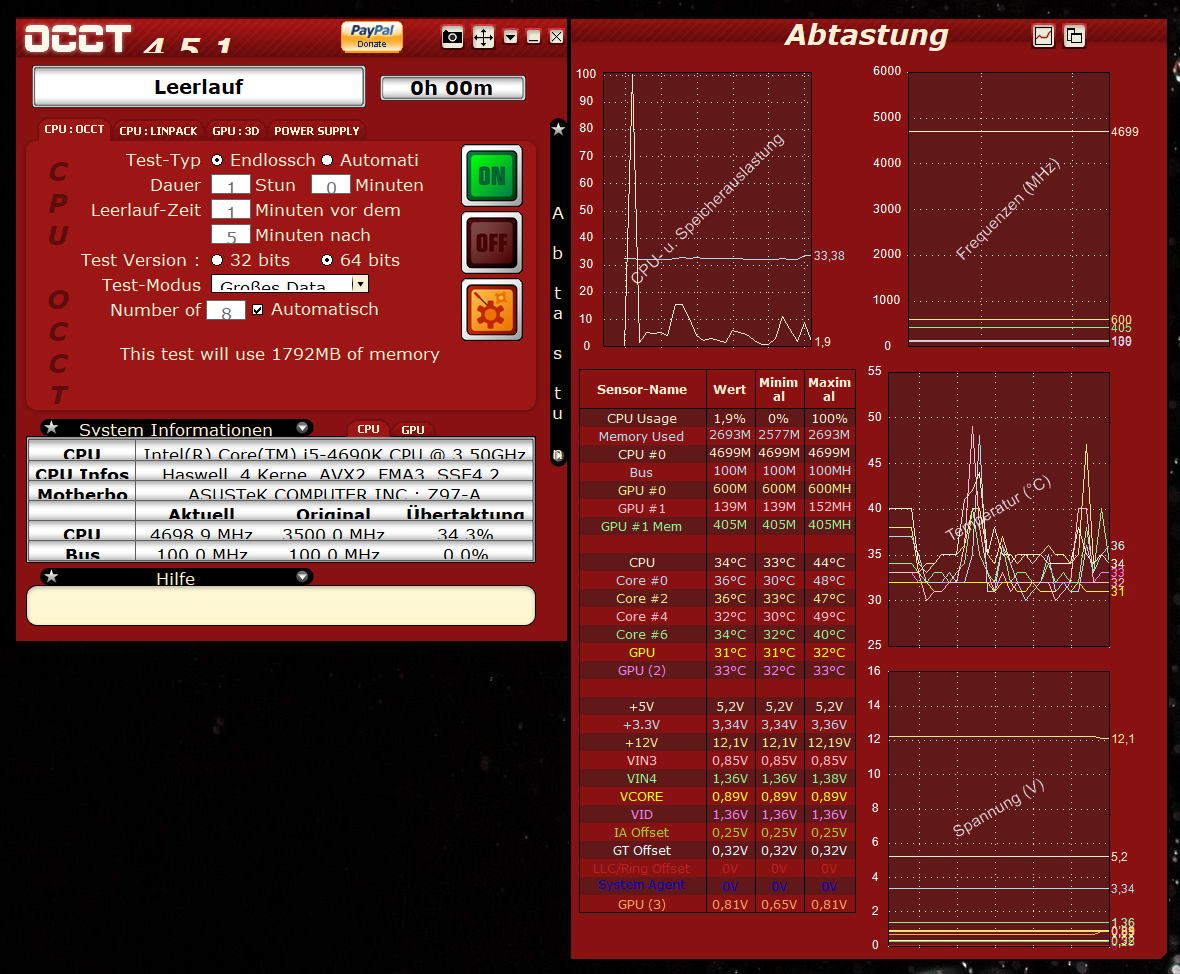This screenshot has width=1180, height=974.
Task: Select the IA Offset sensor row
Action: coord(717,832)
